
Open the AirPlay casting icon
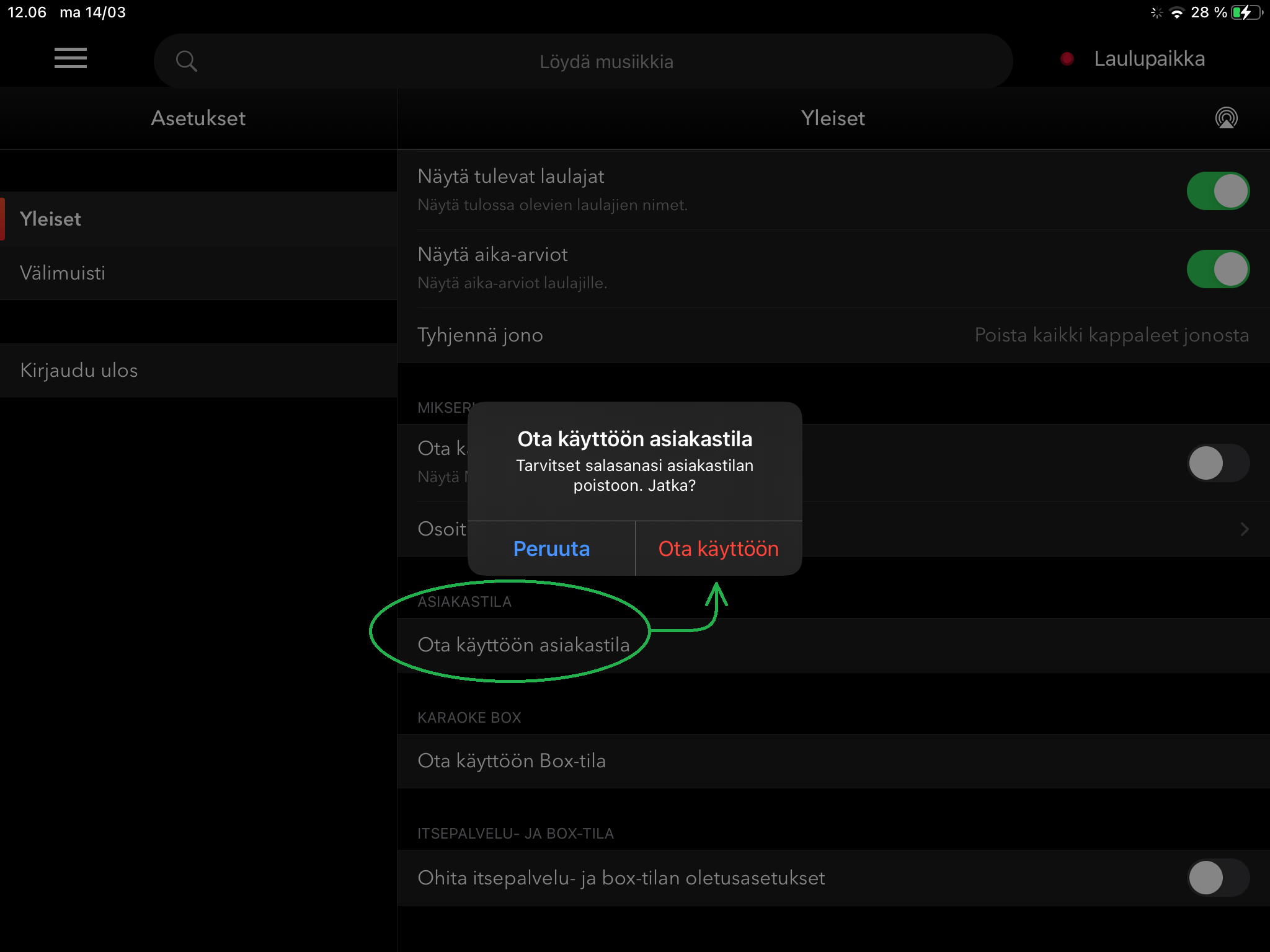pyautogui.click(x=1226, y=118)
